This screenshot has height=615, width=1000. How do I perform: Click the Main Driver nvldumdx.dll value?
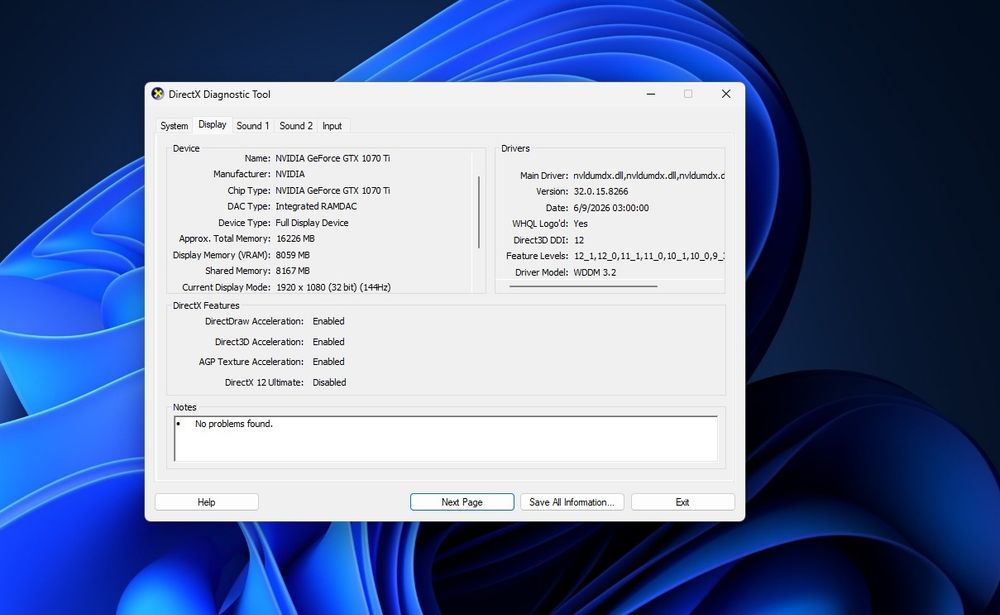click(649, 175)
